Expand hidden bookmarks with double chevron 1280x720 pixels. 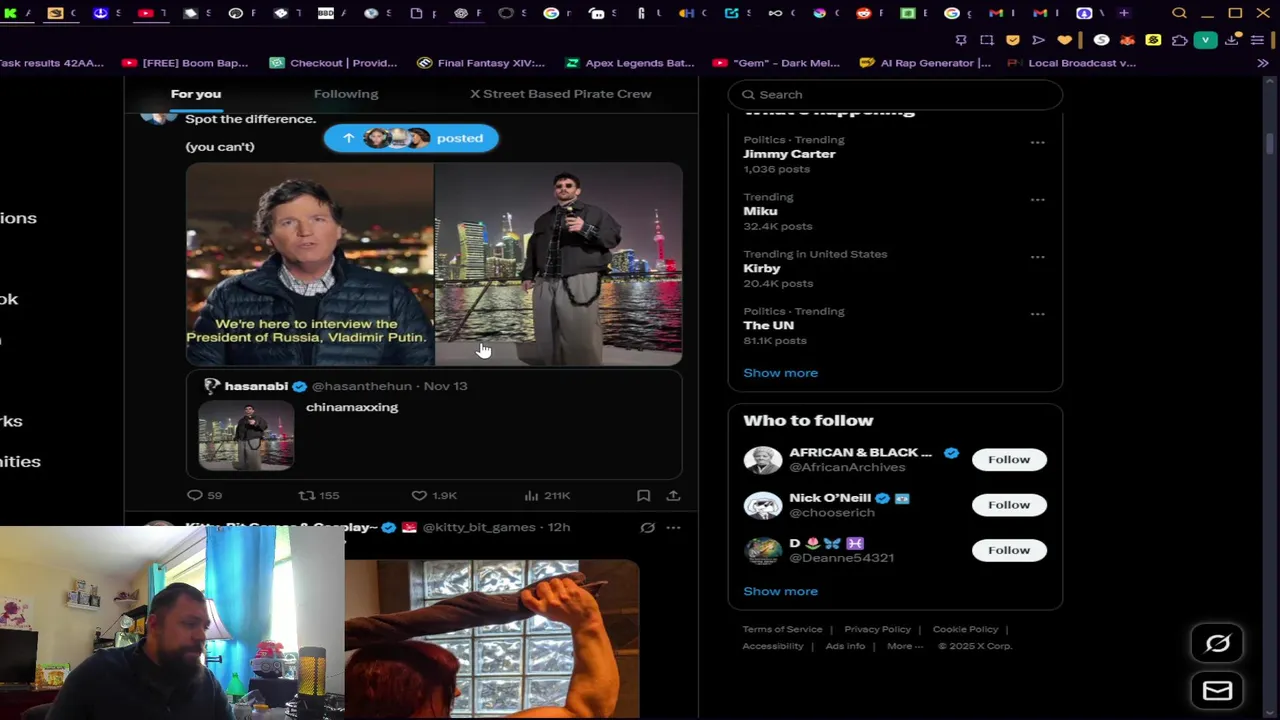click(x=1263, y=63)
